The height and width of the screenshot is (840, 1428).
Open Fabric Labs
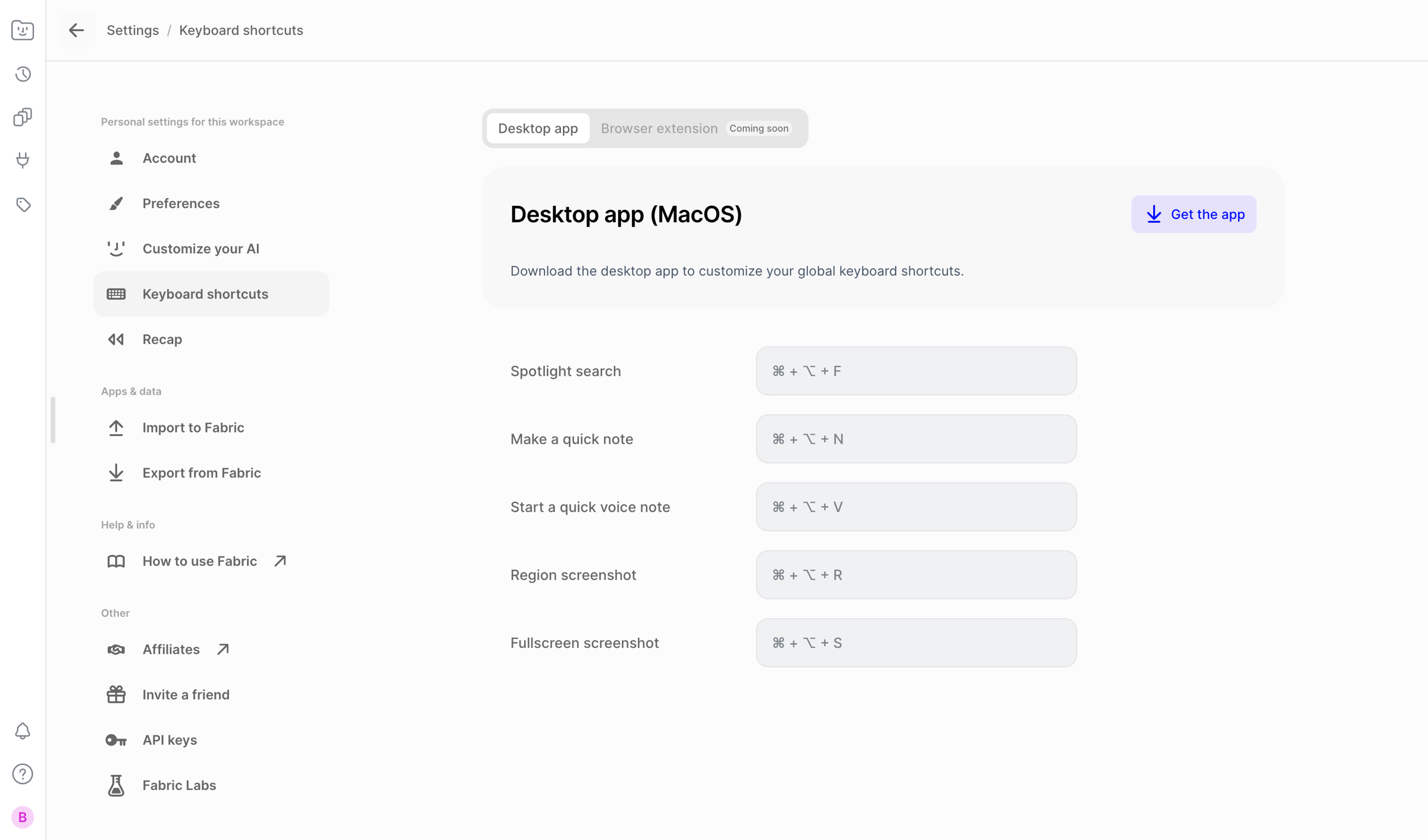[211, 785]
